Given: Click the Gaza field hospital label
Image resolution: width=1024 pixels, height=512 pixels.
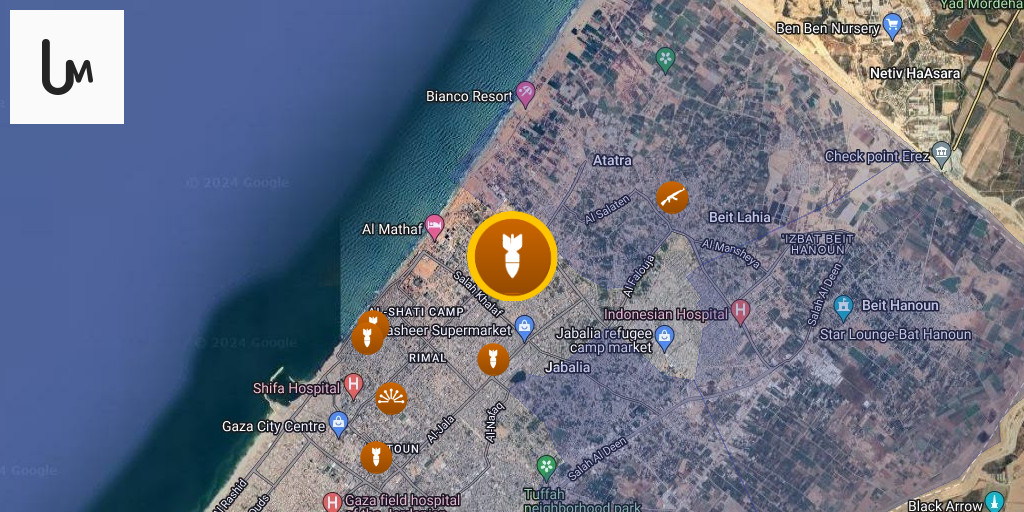Looking at the screenshot, I should coord(402,502).
